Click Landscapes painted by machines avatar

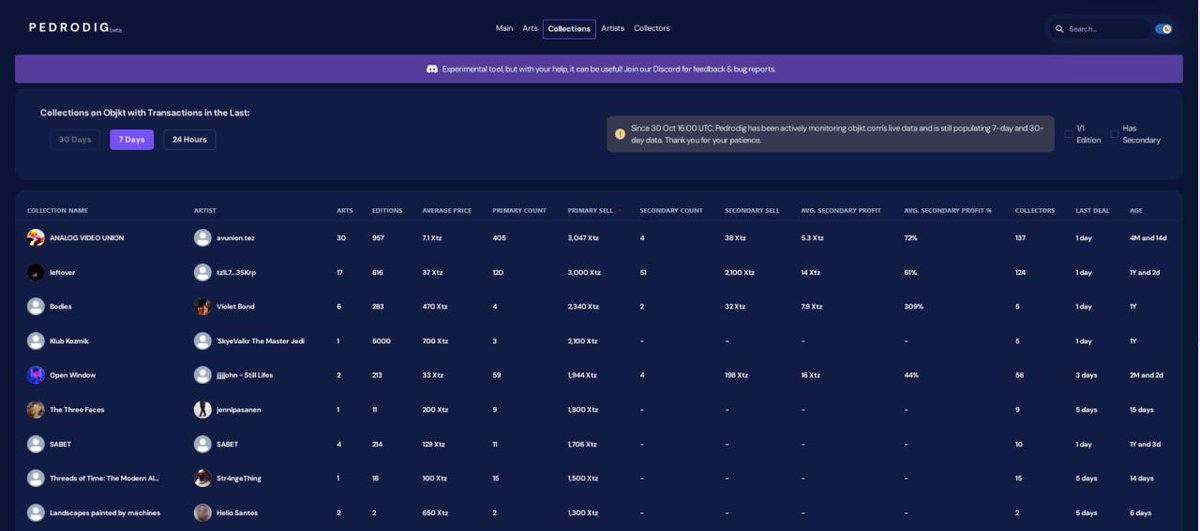pos(36,512)
